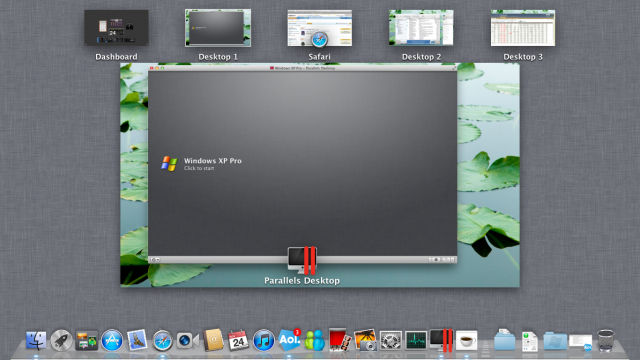Open FaceTime camera icon
640x360 pixels.
[x=187, y=340]
